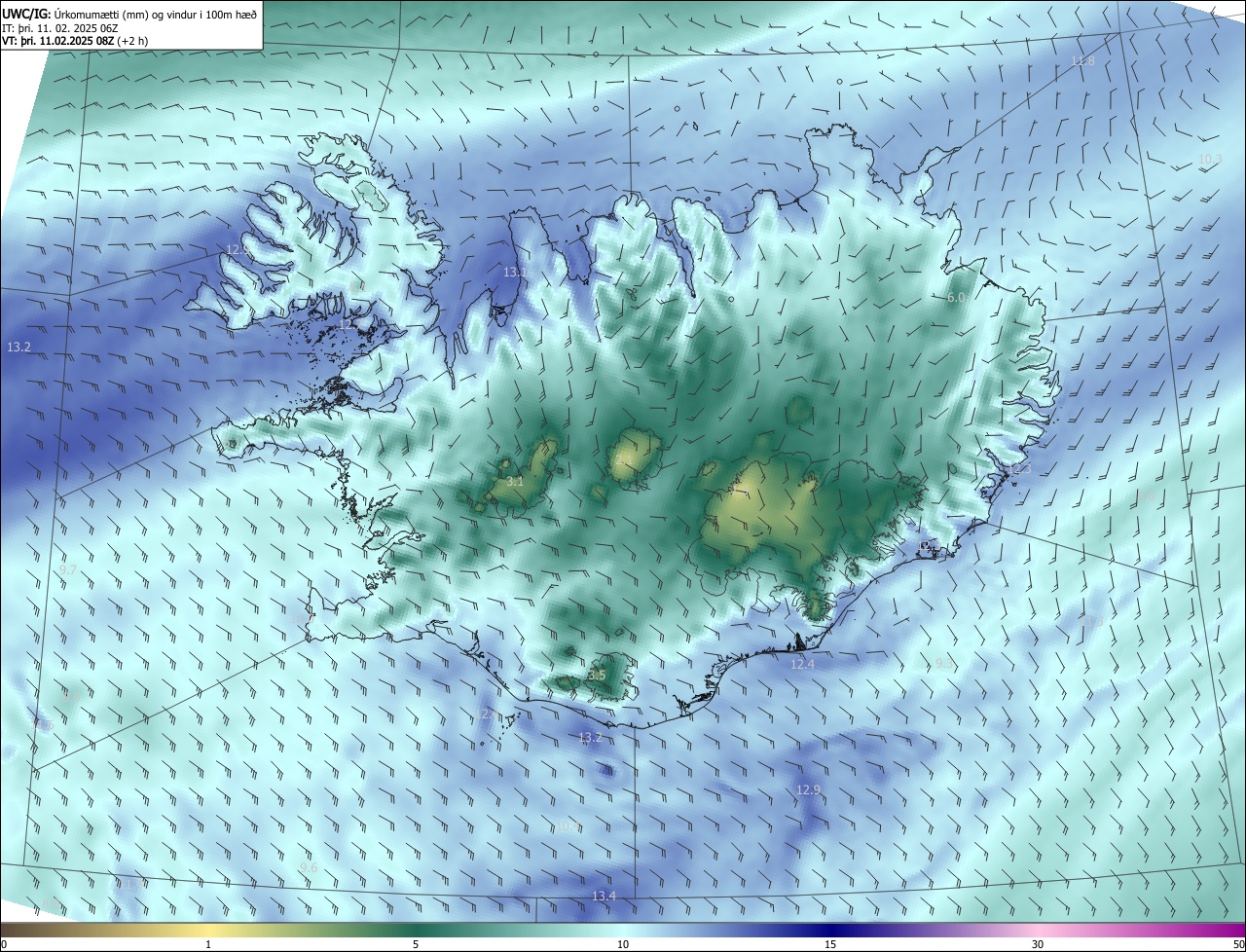
Task: Click the 3.1 value label on the highlands
Action: tap(515, 481)
